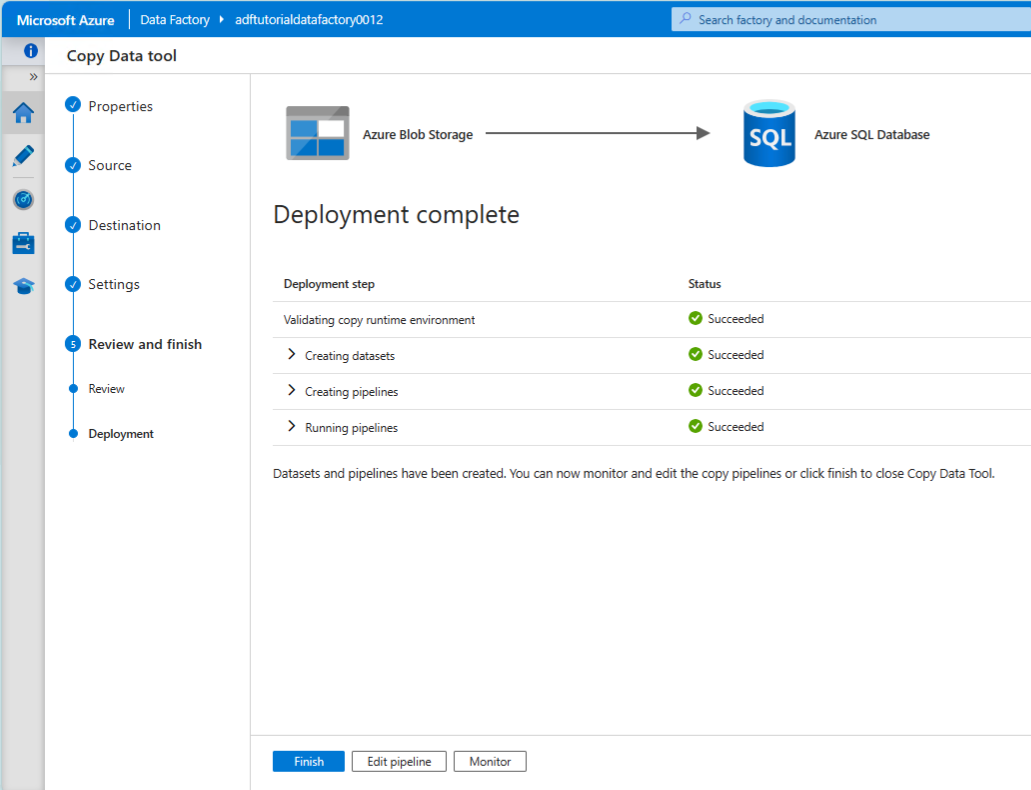Click the Copy Data tool title

coord(122,56)
